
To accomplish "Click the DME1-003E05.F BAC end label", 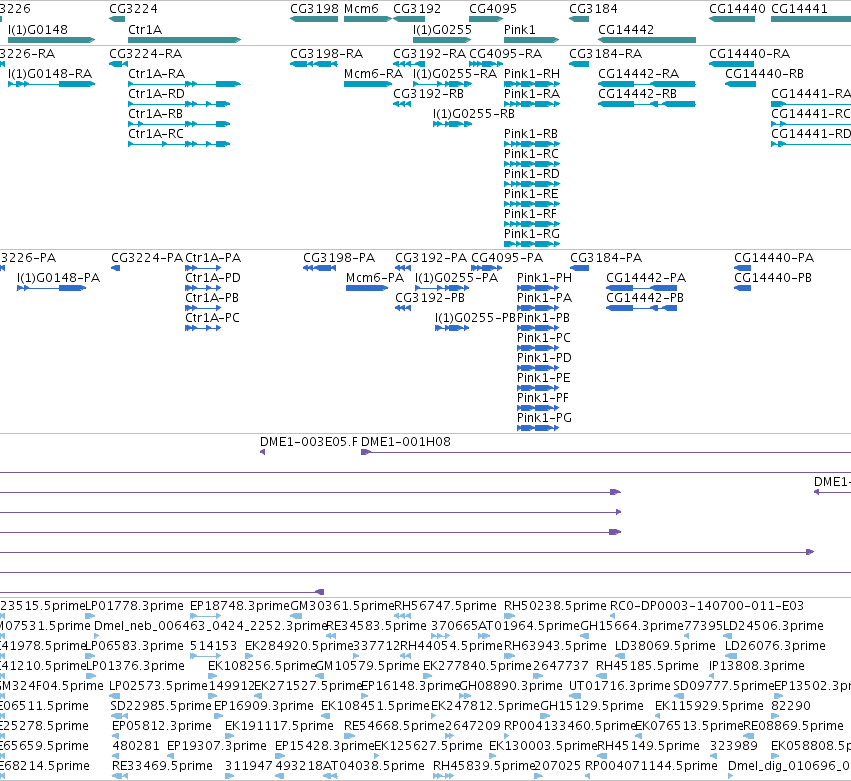I will click(x=309, y=442).
